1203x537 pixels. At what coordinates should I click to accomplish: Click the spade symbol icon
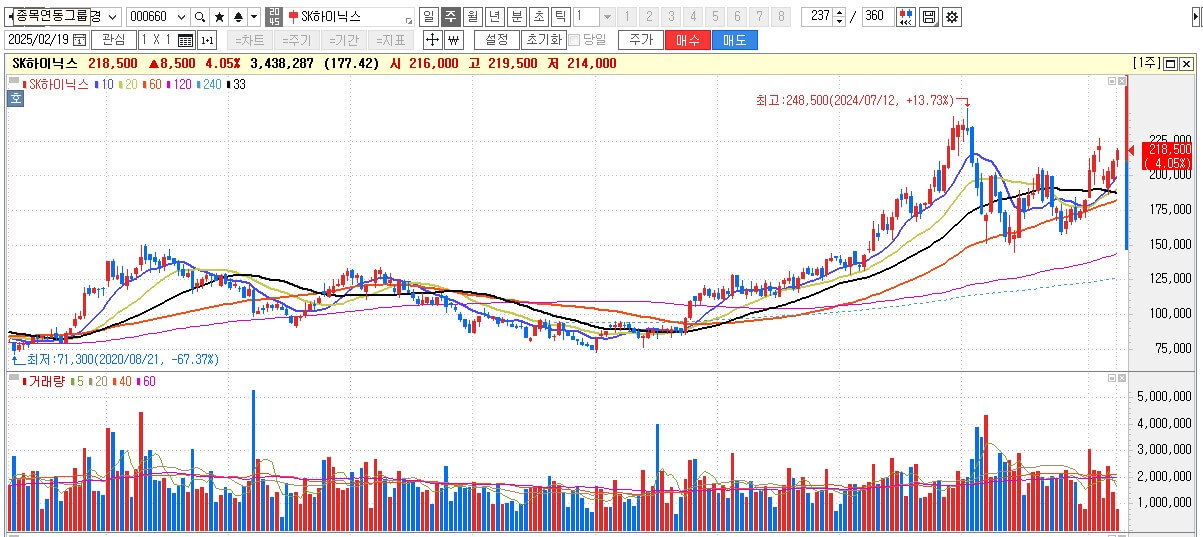[238, 17]
